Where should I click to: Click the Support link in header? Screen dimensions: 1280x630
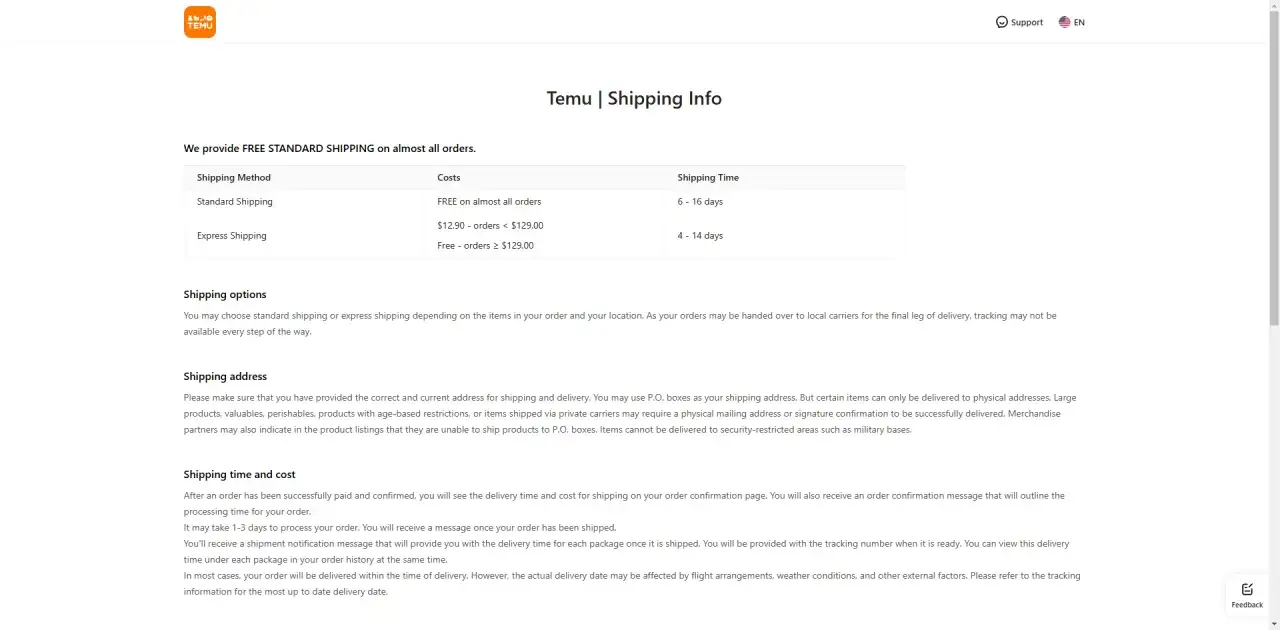[x=1027, y=22]
